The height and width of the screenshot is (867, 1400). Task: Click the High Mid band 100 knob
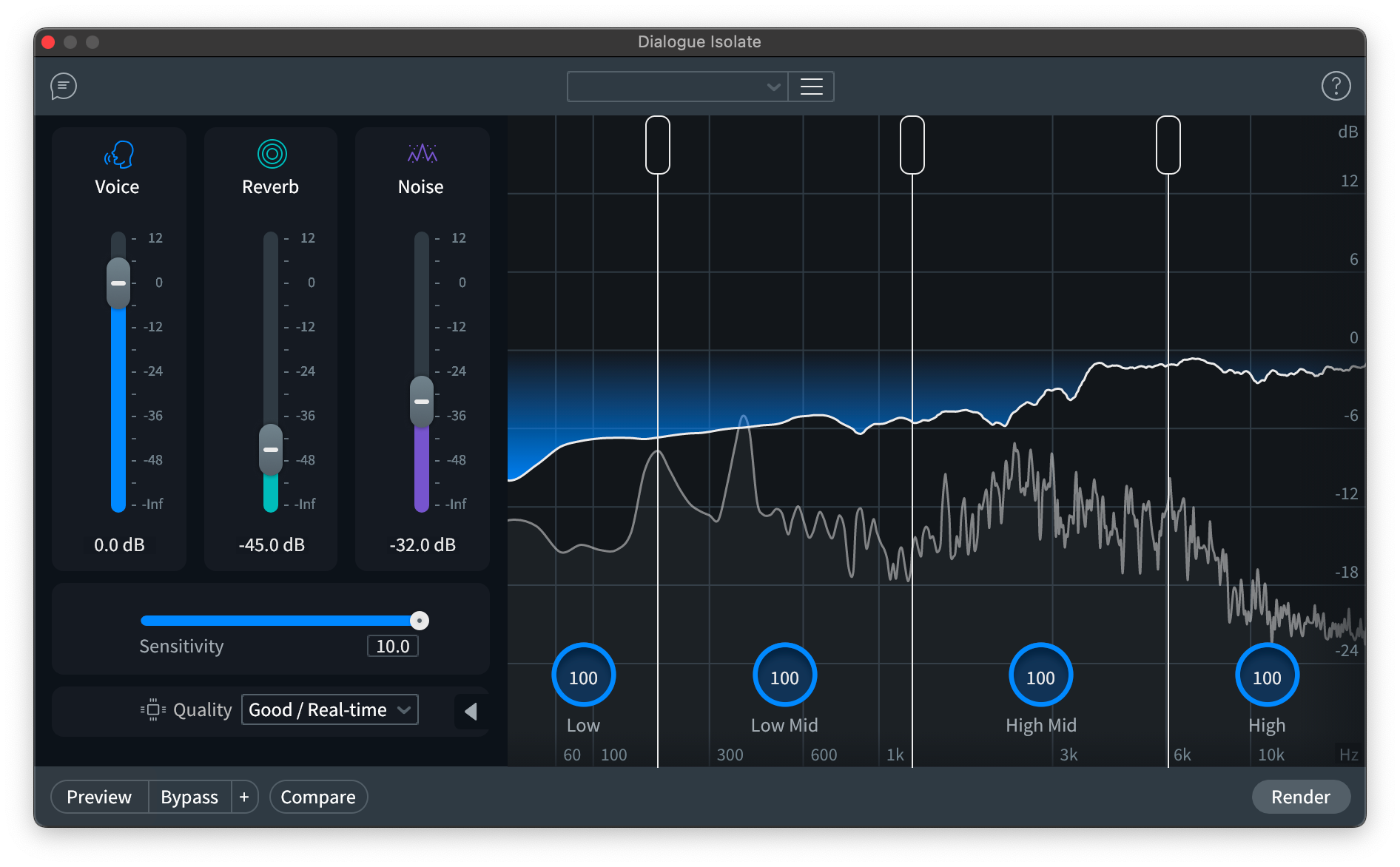point(1040,675)
